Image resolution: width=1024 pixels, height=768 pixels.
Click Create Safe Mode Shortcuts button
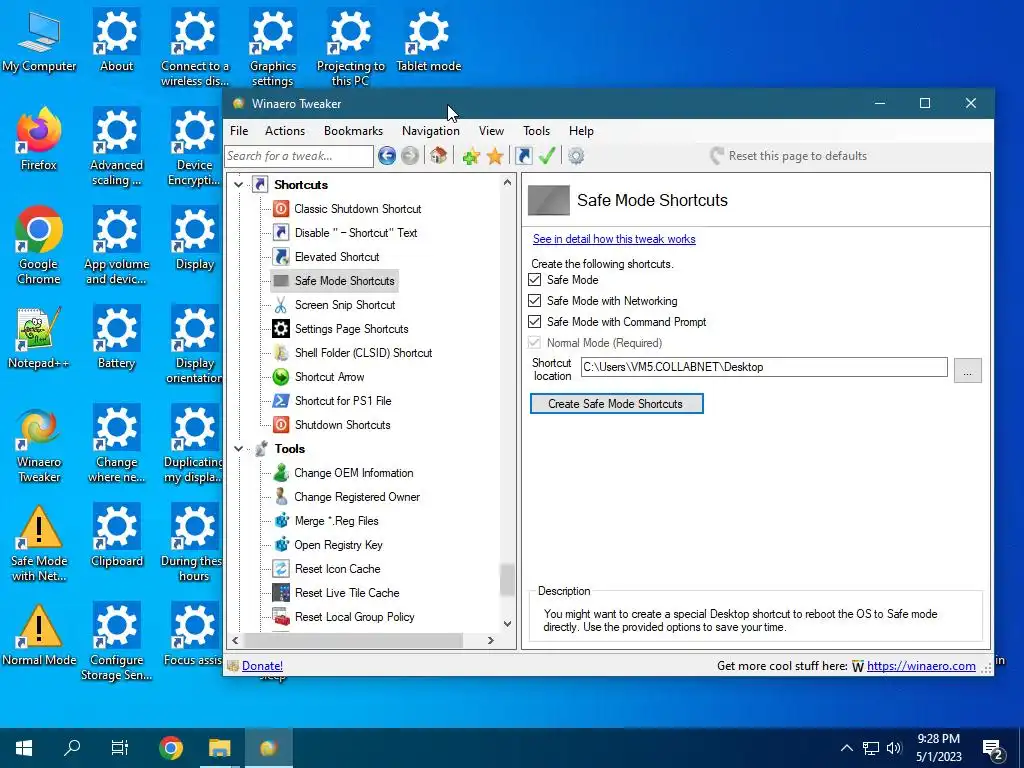coord(616,404)
